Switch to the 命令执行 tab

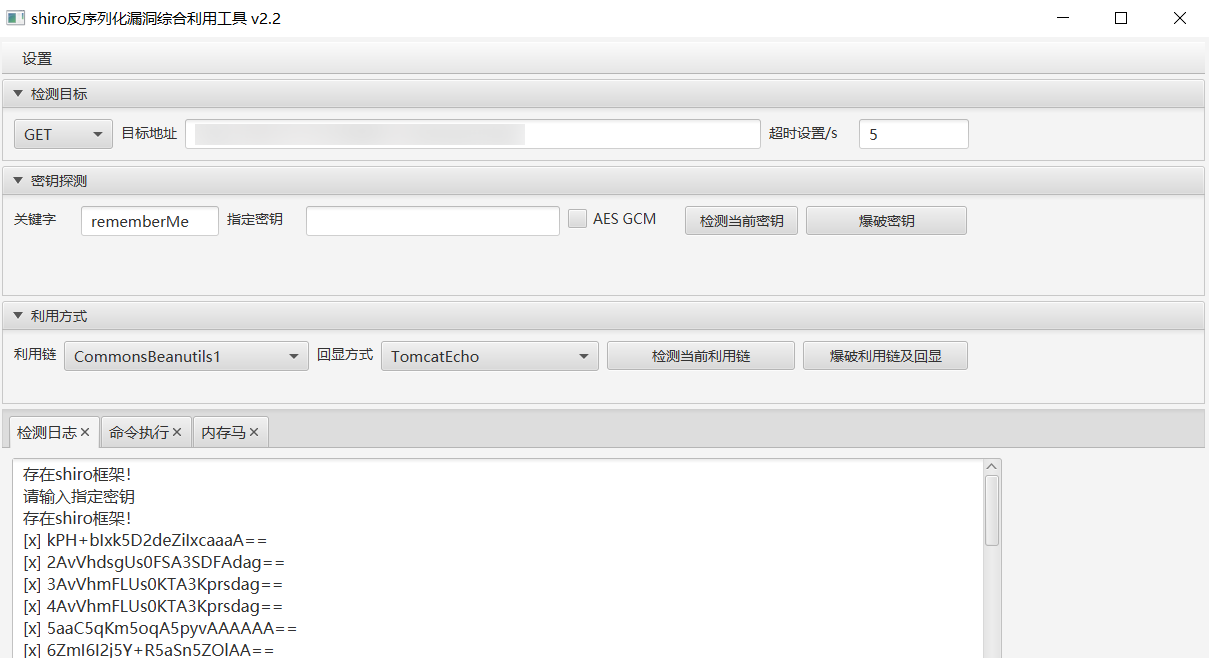pos(138,432)
